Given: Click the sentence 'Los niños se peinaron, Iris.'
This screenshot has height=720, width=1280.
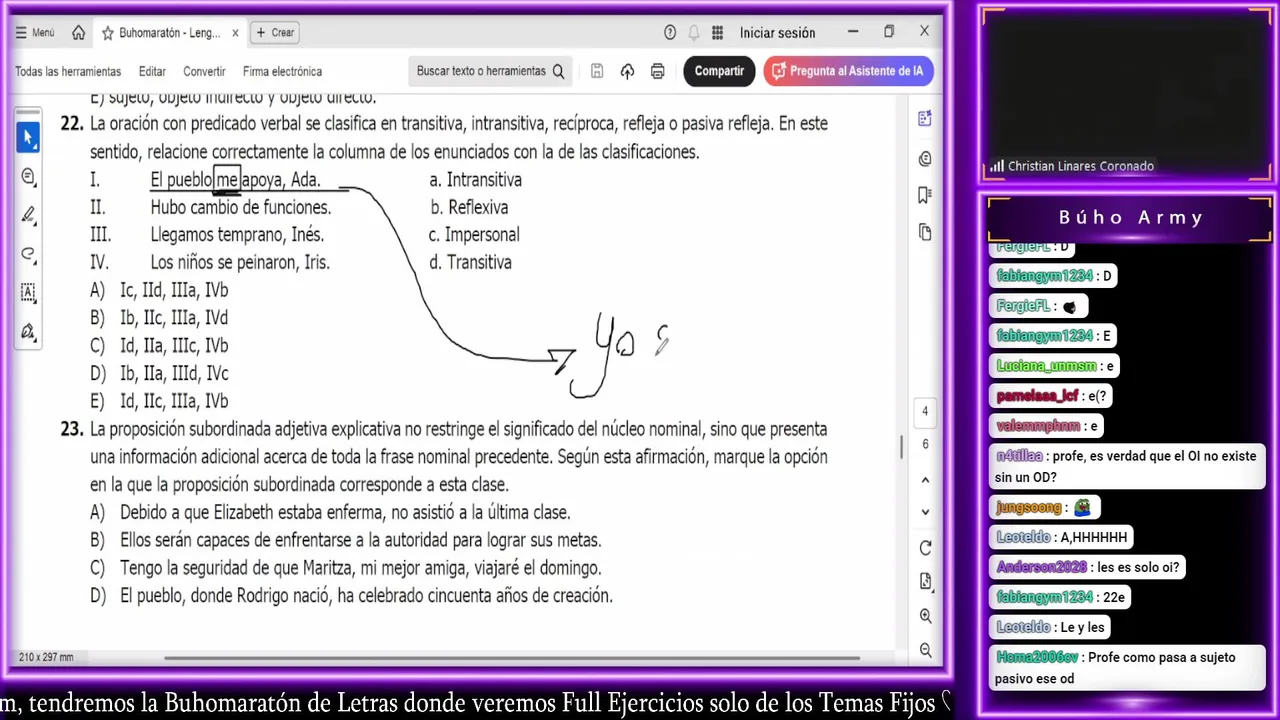Looking at the screenshot, I should coord(240,263).
